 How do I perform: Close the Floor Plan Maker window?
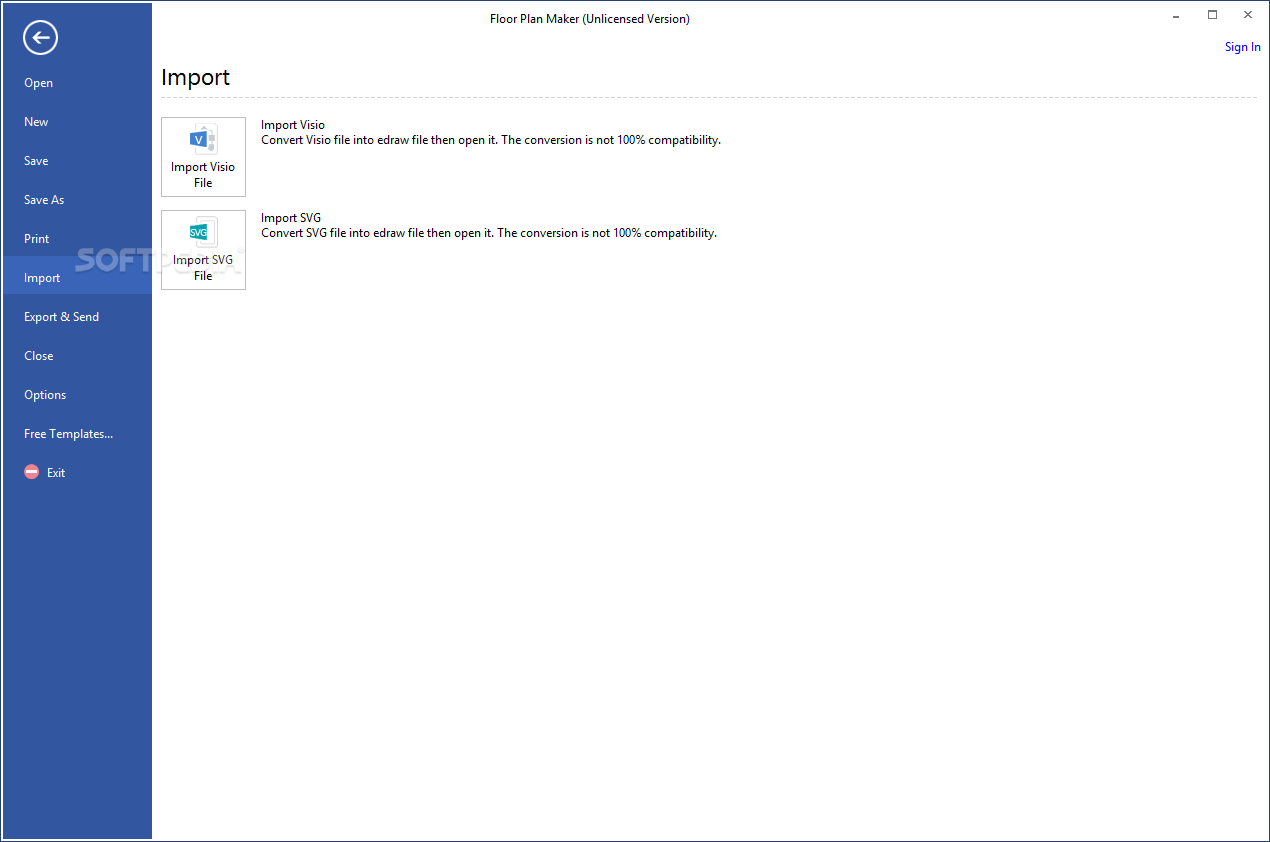pyautogui.click(x=1248, y=15)
